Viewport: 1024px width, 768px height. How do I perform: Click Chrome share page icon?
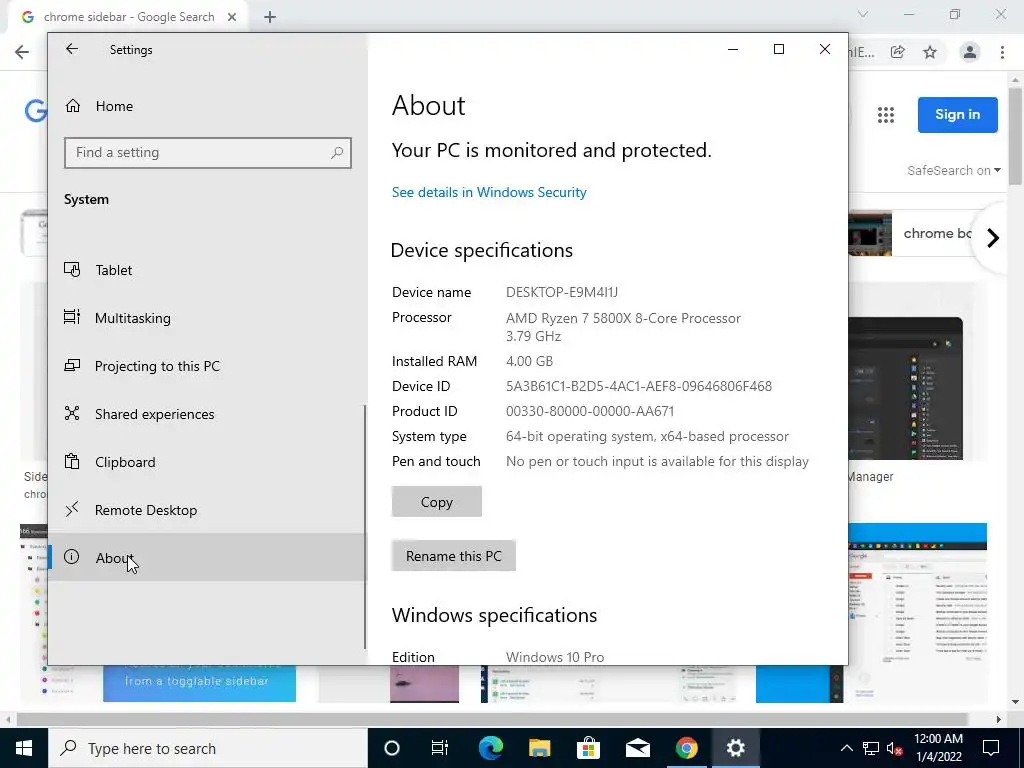(898, 52)
